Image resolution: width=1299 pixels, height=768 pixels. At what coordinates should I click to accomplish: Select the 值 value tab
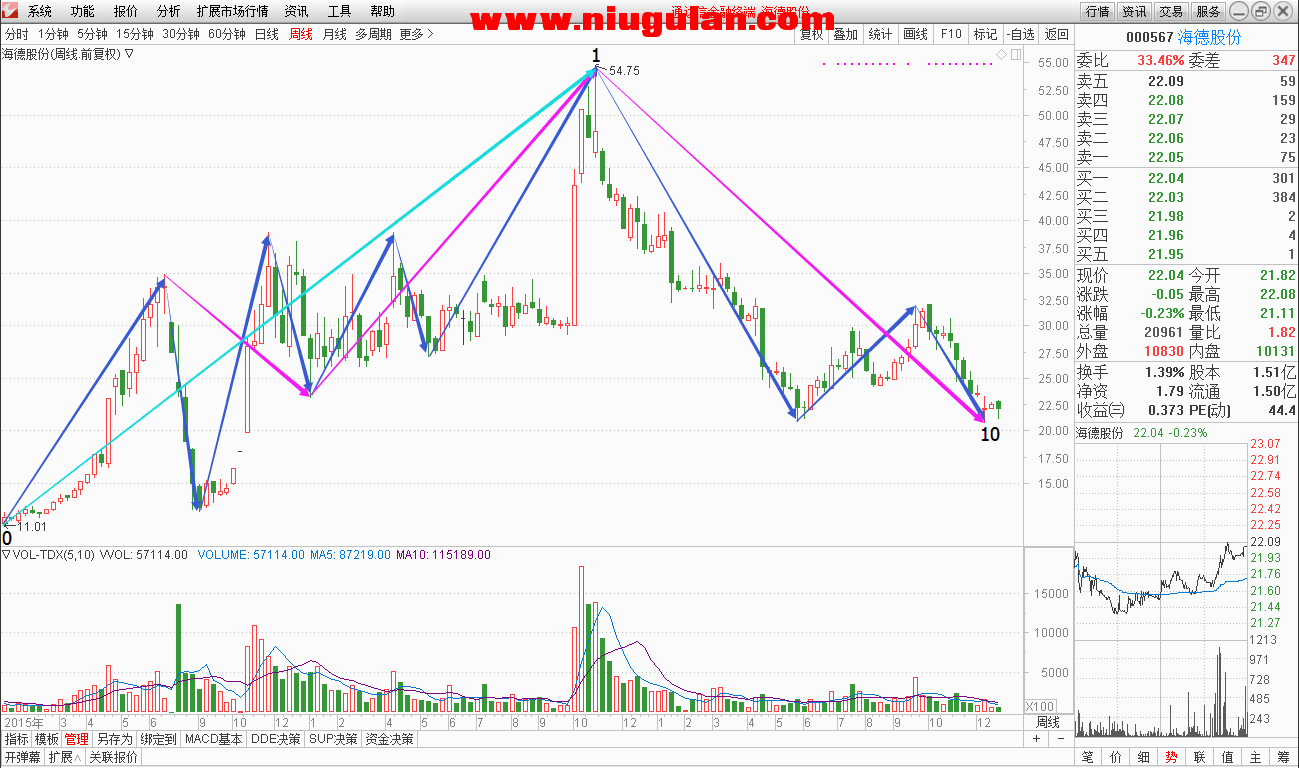(1227, 757)
